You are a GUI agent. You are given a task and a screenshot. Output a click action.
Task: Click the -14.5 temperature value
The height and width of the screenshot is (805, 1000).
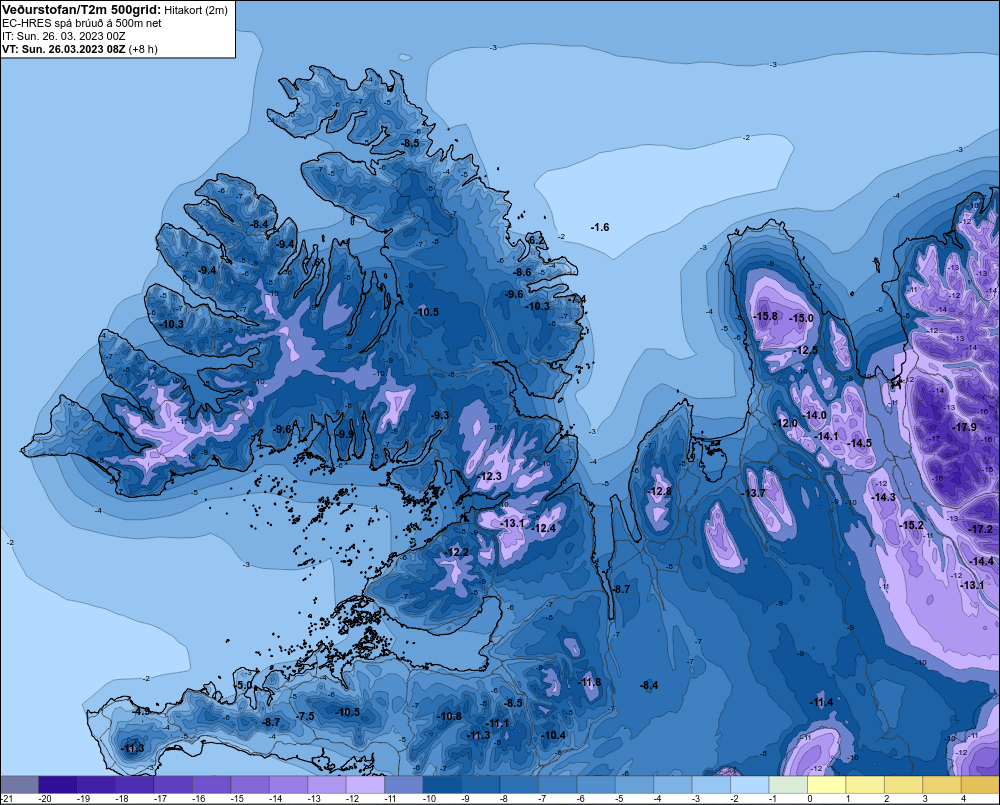click(860, 443)
